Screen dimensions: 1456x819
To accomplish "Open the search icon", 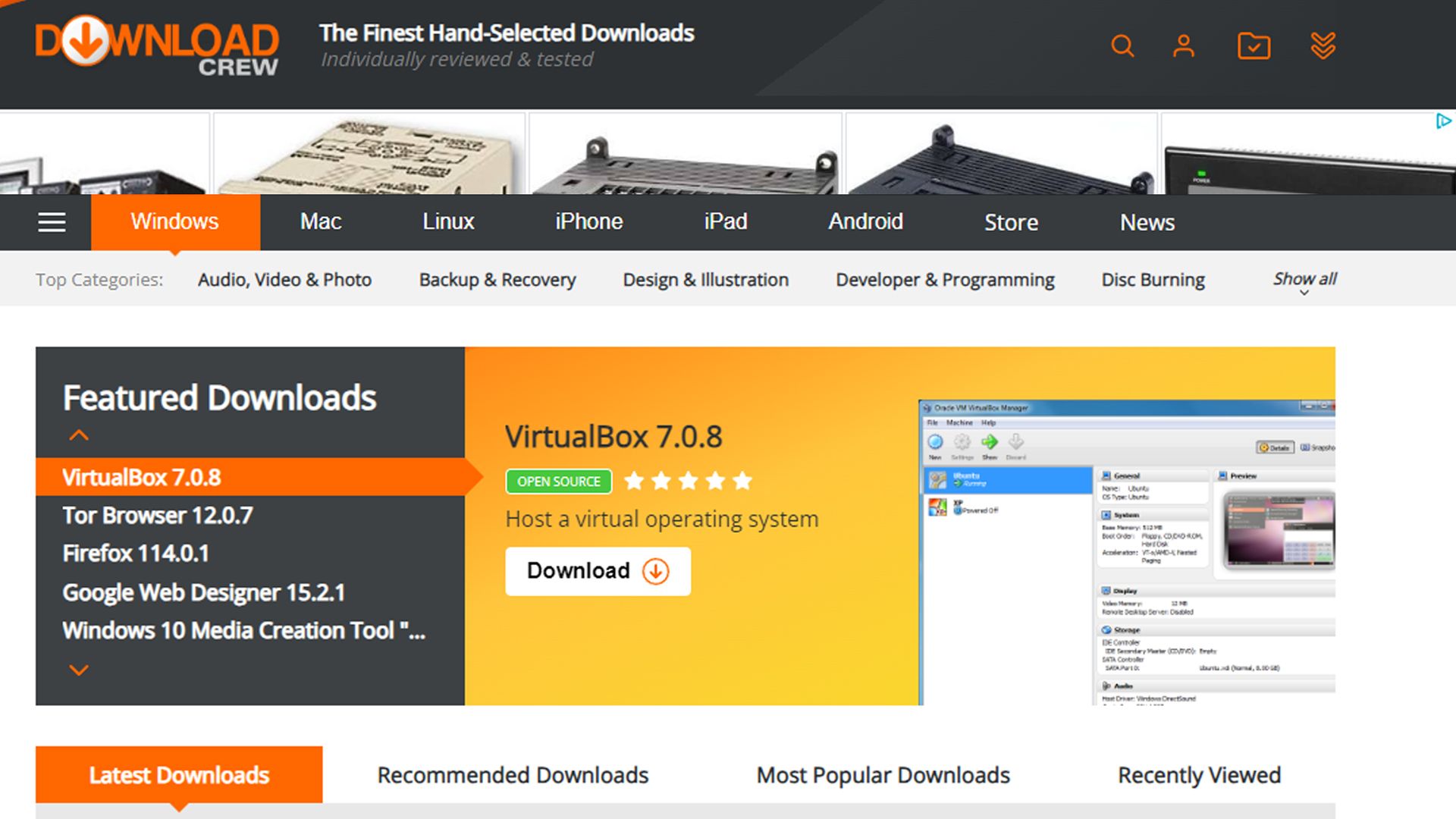I will click(1122, 45).
